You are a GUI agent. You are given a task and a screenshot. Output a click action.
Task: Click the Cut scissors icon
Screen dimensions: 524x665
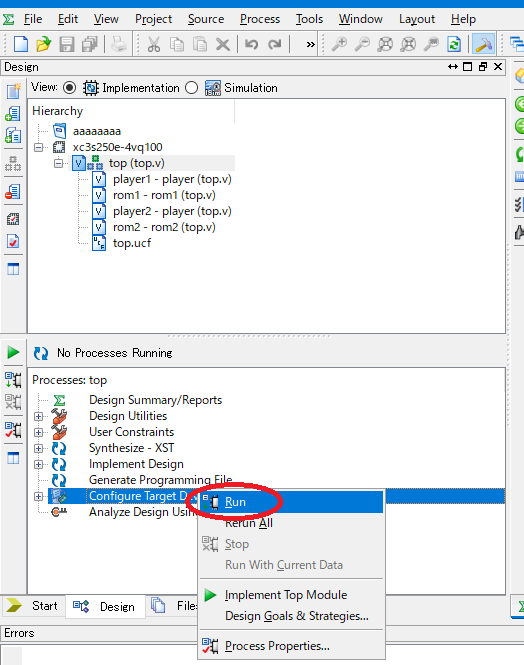[153, 44]
